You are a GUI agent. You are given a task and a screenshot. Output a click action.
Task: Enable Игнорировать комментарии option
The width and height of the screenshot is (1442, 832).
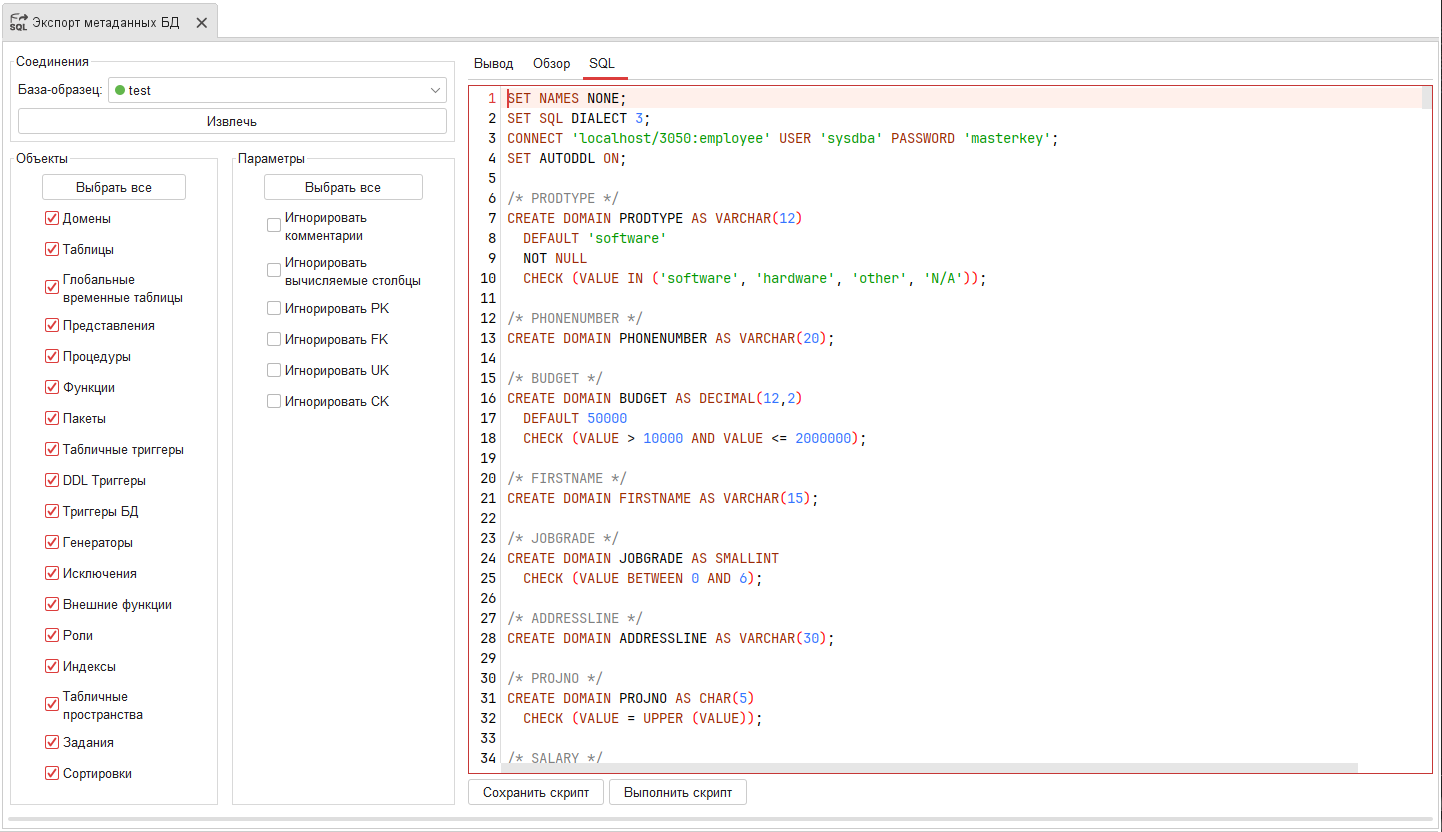point(273,224)
